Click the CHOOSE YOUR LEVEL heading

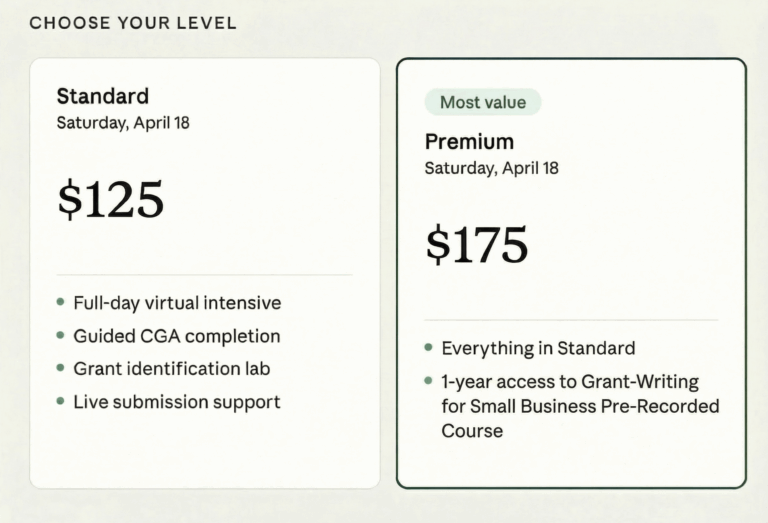pos(133,22)
